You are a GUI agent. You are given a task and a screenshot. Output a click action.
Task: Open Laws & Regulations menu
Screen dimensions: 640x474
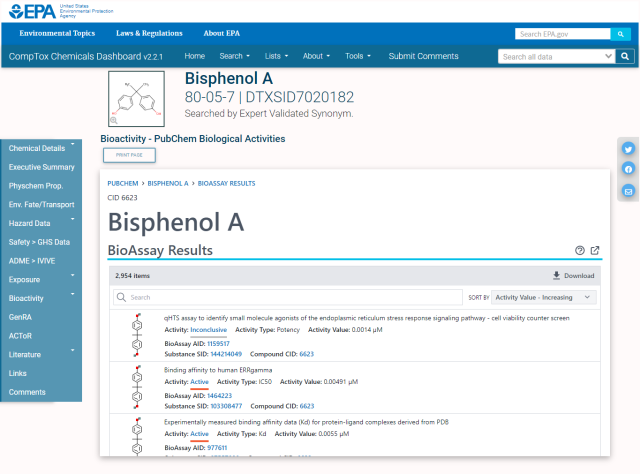(144, 33)
